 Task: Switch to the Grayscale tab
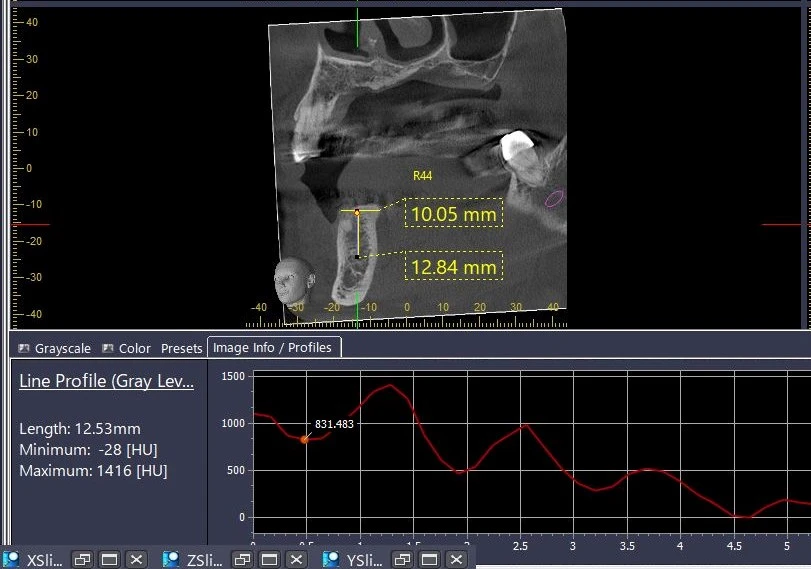pyautogui.click(x=55, y=348)
